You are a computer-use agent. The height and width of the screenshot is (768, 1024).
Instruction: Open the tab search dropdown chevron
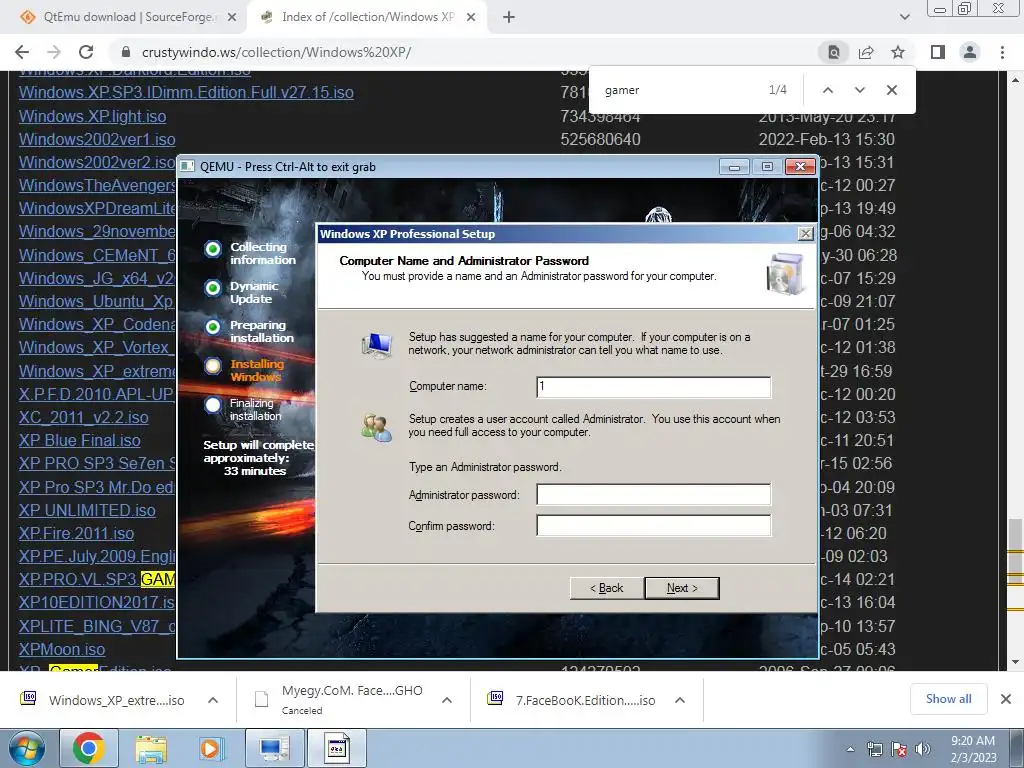tap(904, 17)
